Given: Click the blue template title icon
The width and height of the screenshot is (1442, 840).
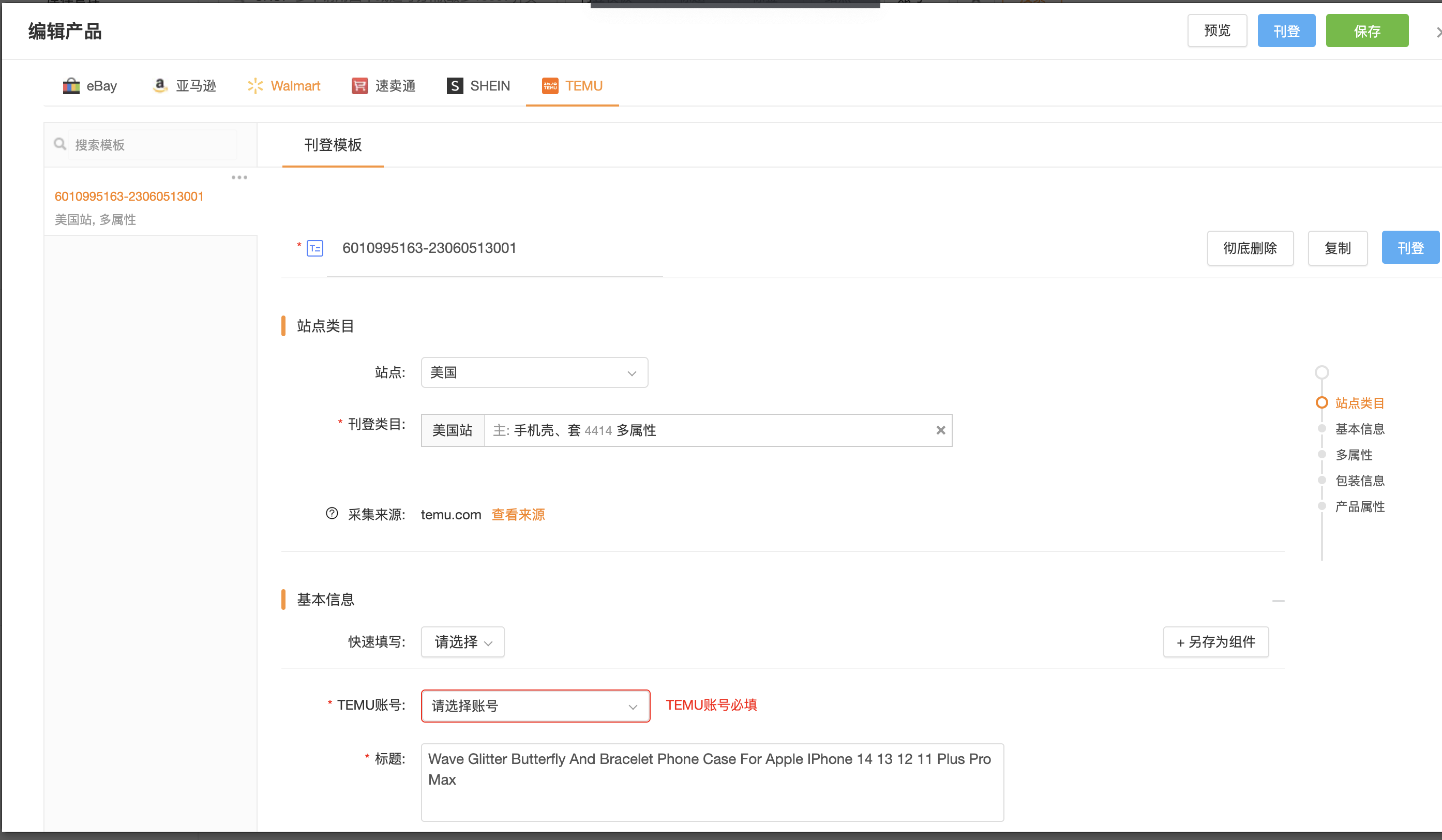Looking at the screenshot, I should [x=314, y=248].
